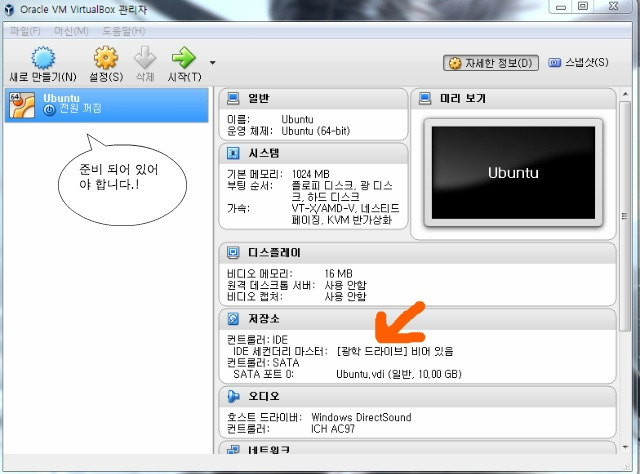Click the 광학 드라이브 비어 있음 entry

click(x=395, y=351)
